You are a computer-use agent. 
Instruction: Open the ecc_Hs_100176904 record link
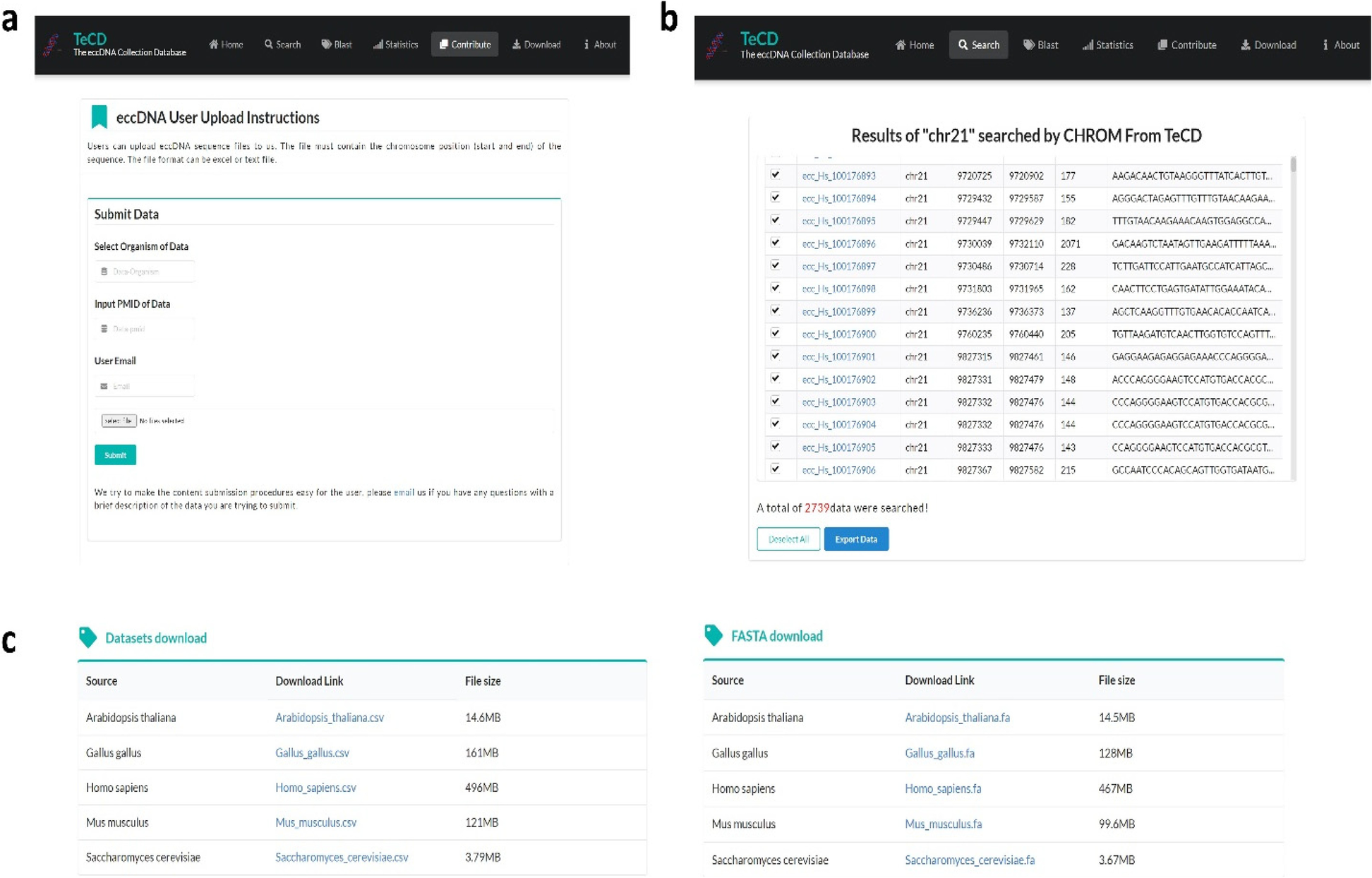click(x=838, y=425)
